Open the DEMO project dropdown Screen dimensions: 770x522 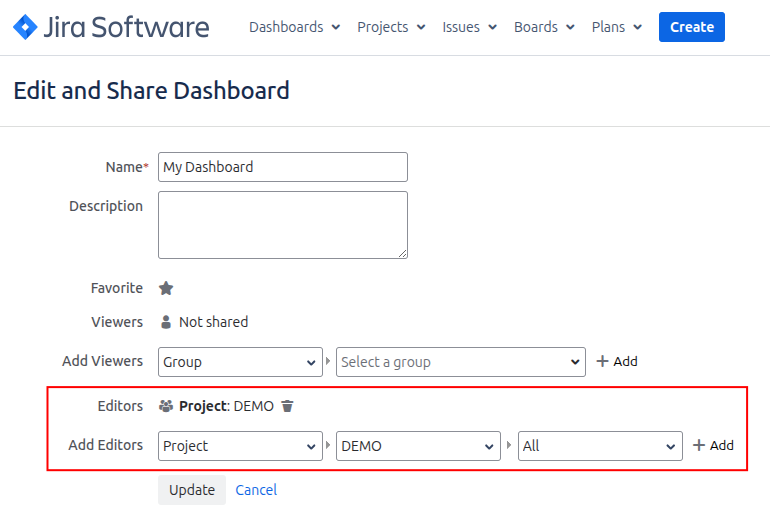[x=418, y=446]
